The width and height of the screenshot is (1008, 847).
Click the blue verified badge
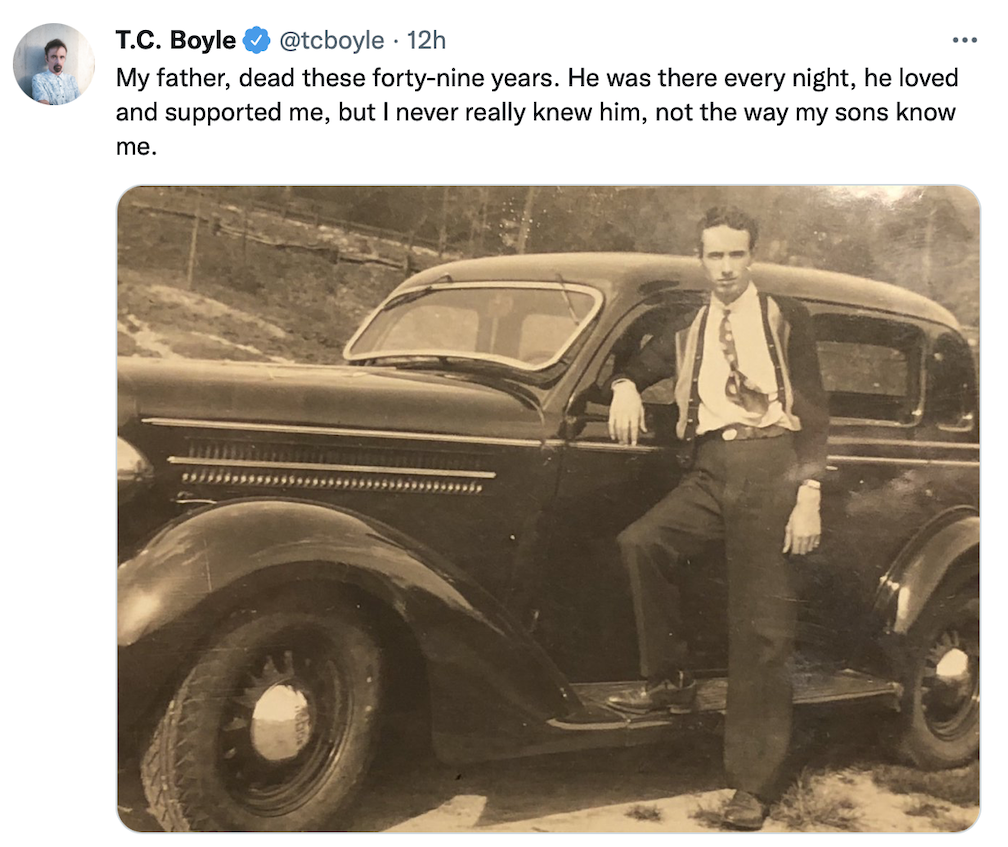[x=257, y=41]
